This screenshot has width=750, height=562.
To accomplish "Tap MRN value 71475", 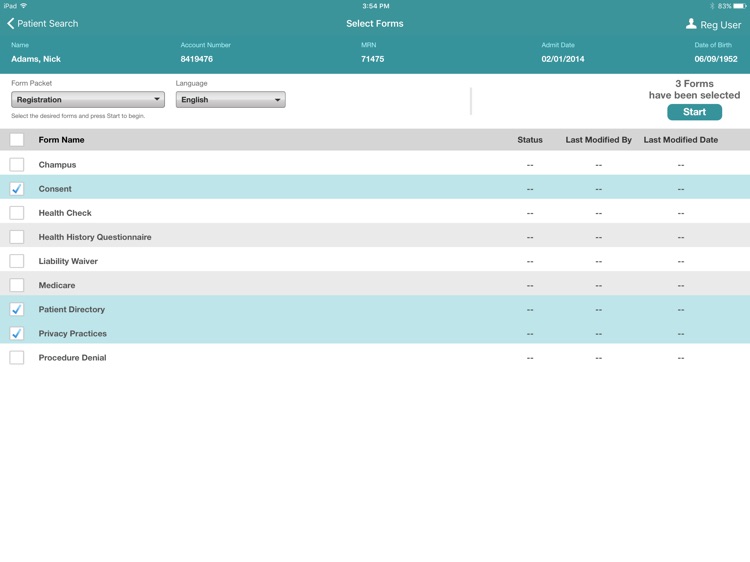I will [373, 59].
